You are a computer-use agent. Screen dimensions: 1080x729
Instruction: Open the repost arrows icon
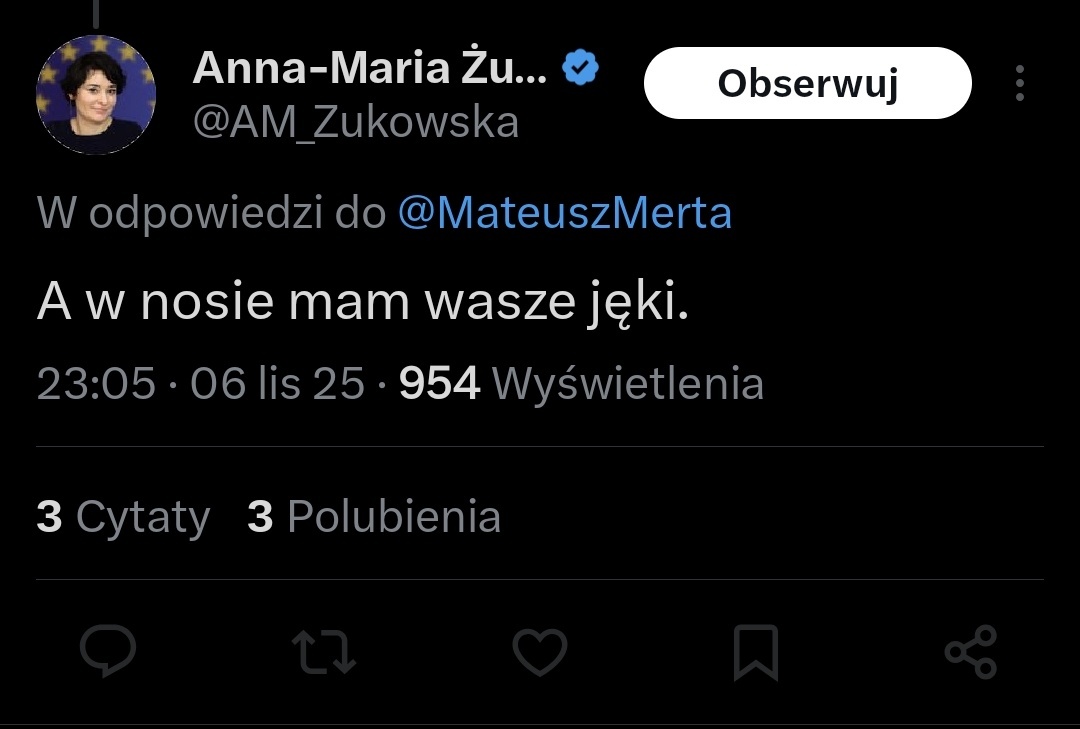tap(324, 652)
